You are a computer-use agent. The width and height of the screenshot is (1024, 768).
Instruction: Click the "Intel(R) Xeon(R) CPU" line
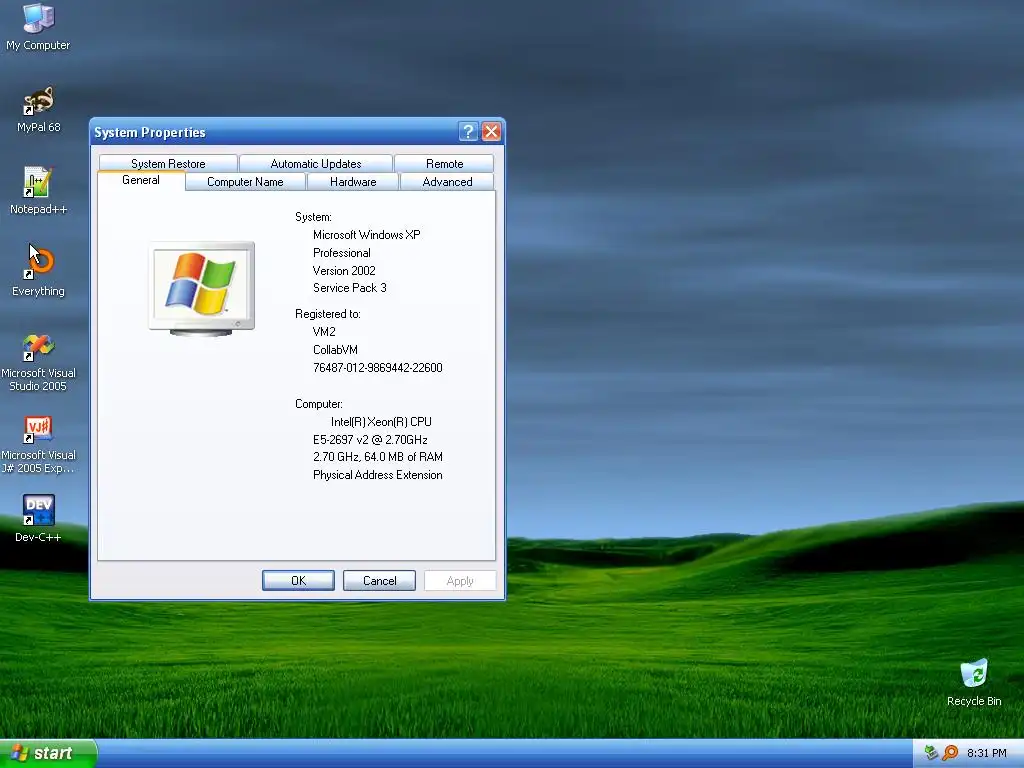coord(381,422)
